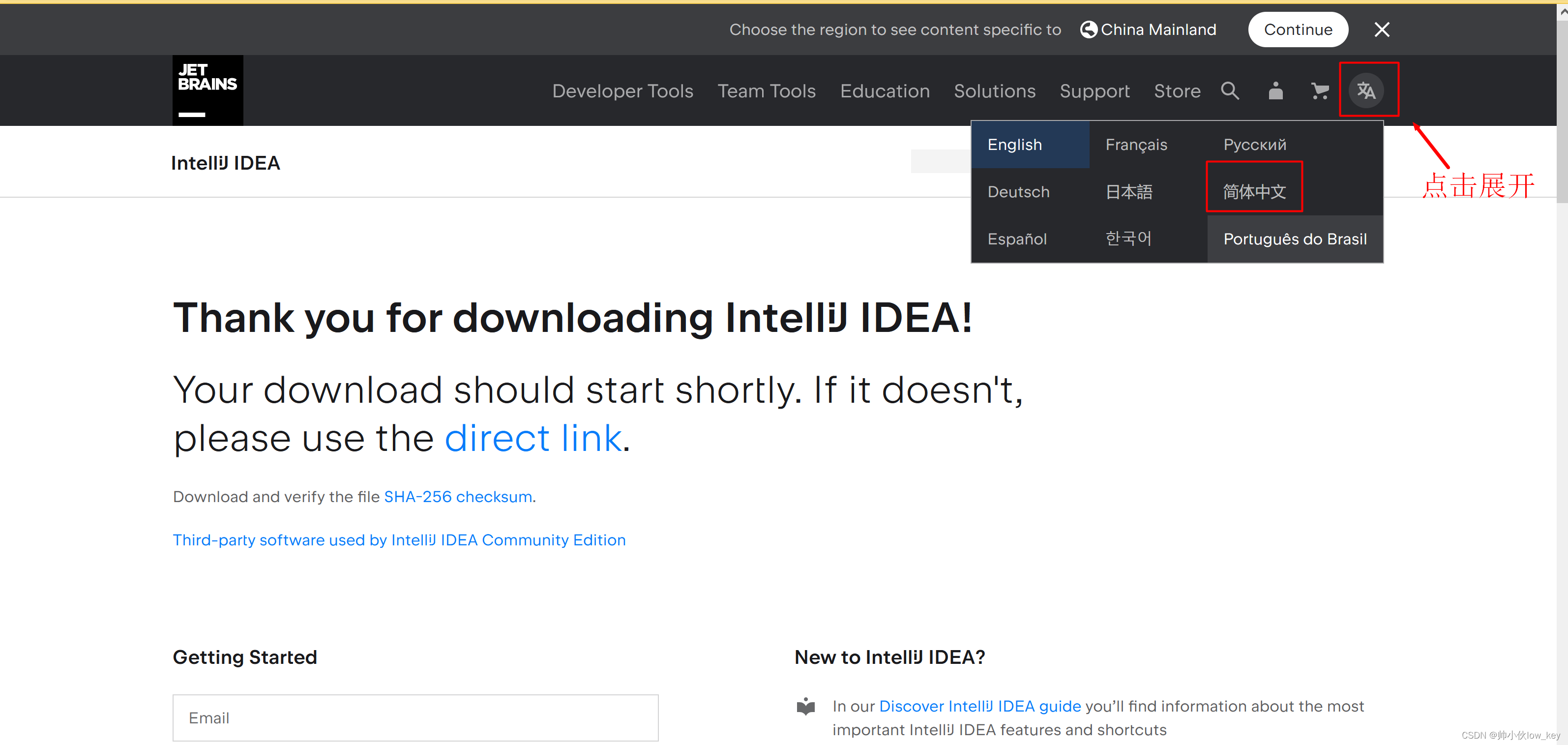Screen dimensions: 1568x745
Task: Open the Education menu item
Action: click(x=885, y=90)
